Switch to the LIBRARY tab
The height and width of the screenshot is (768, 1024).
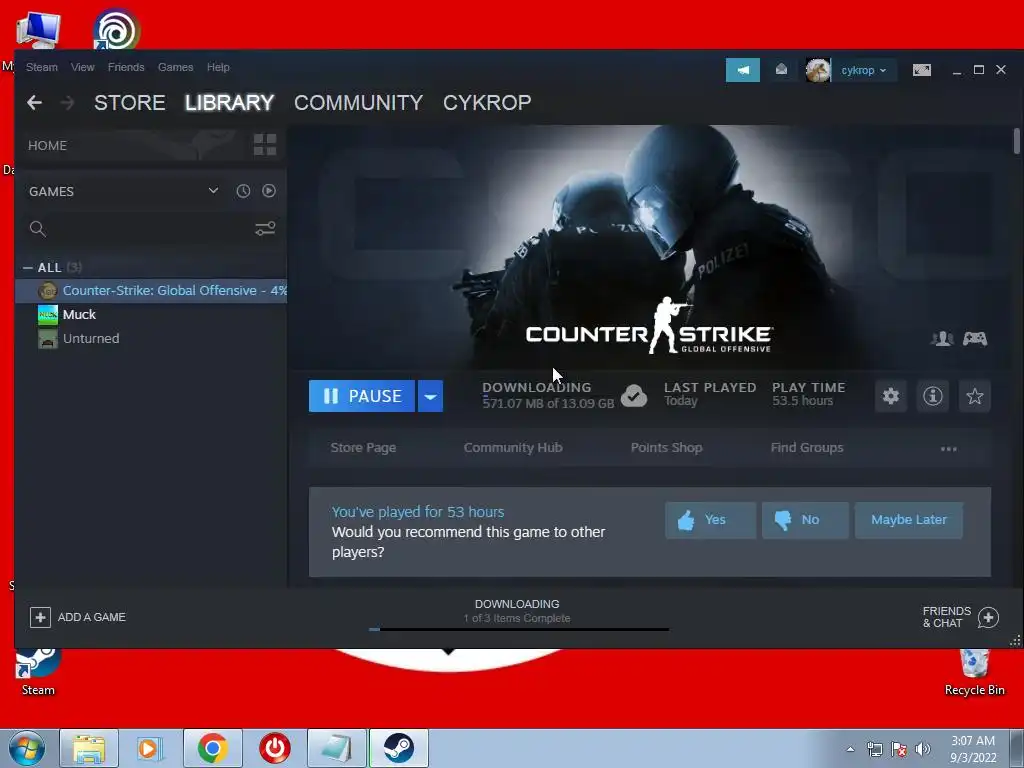click(x=229, y=103)
